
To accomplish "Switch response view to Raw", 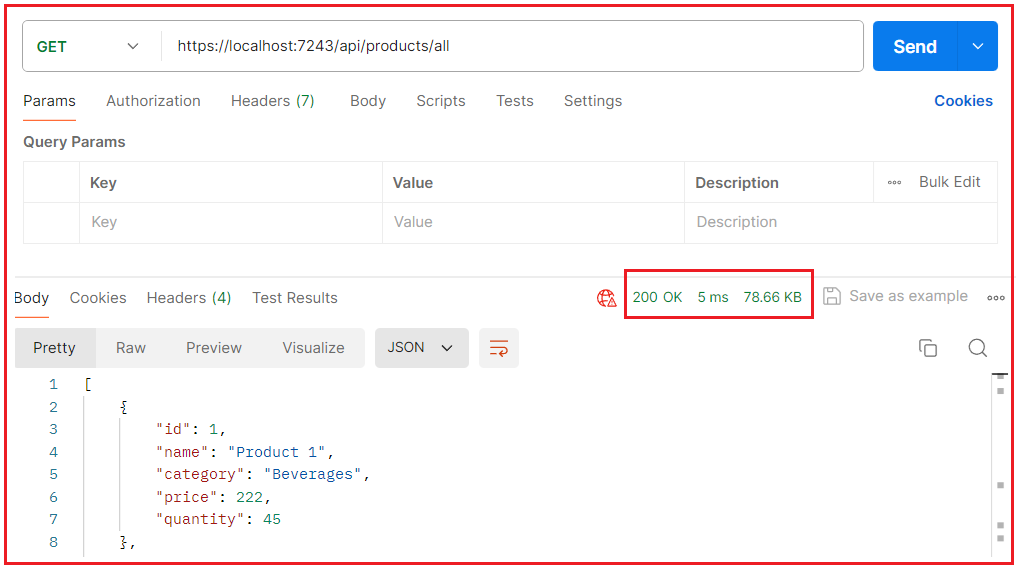I will pos(131,348).
